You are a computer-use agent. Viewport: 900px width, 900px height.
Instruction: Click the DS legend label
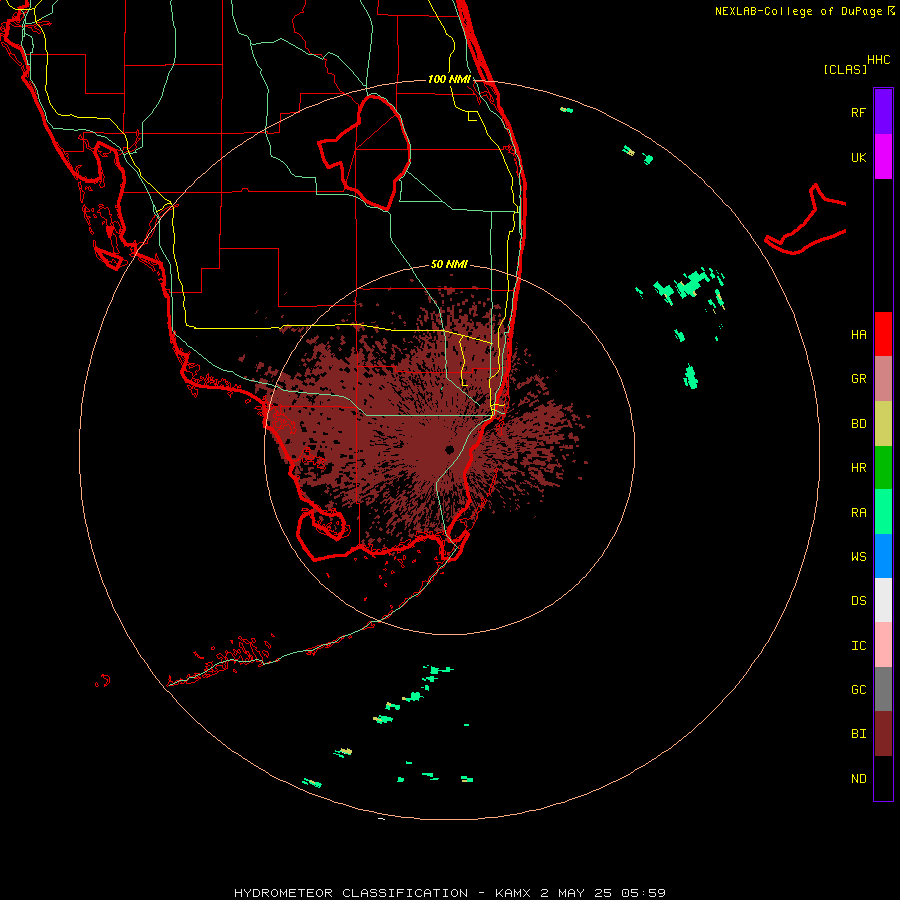858,600
